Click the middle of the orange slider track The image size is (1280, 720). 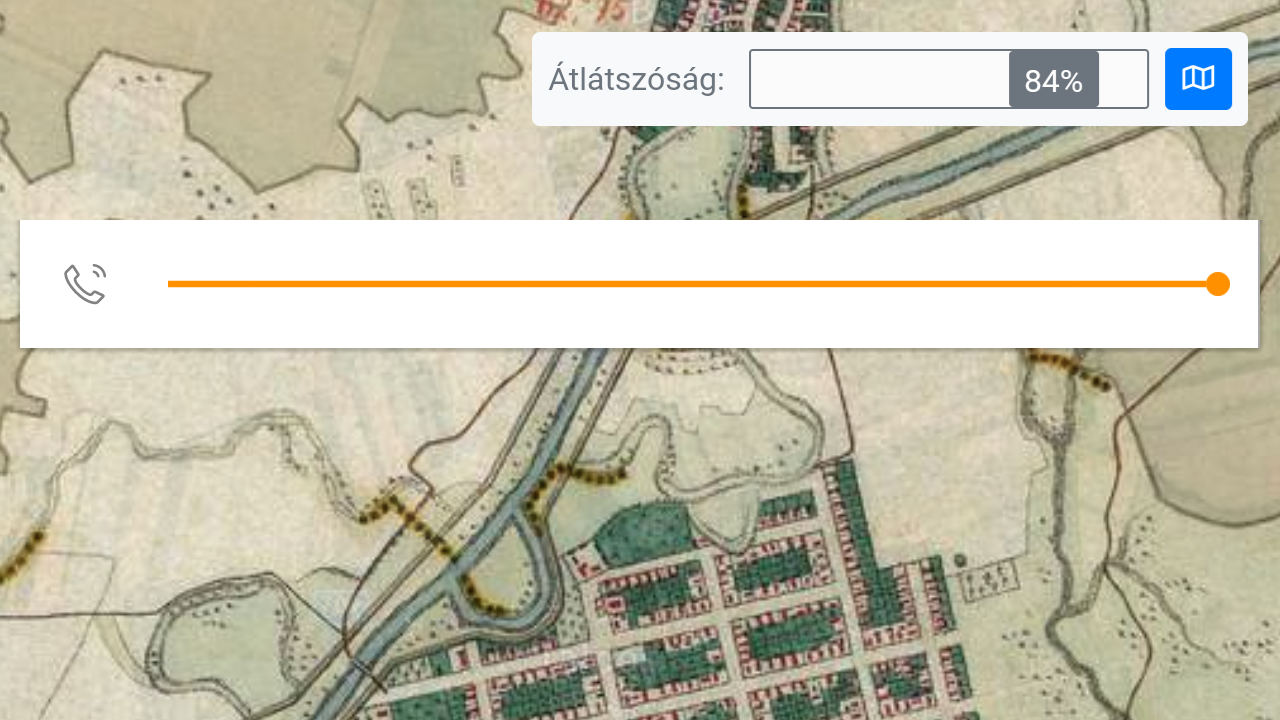click(692, 284)
